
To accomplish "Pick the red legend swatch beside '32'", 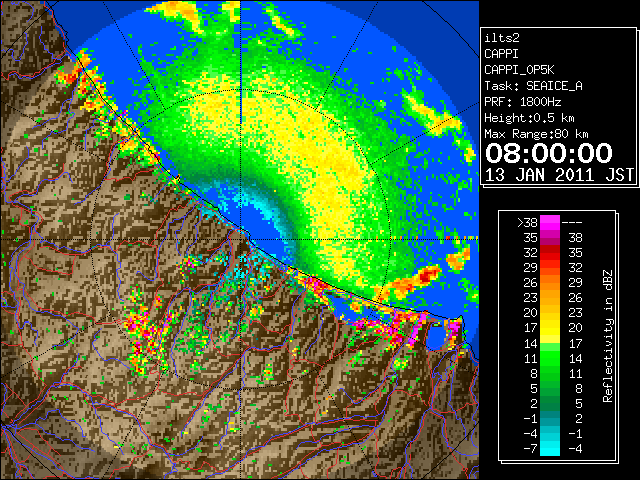I will (x=550, y=253).
